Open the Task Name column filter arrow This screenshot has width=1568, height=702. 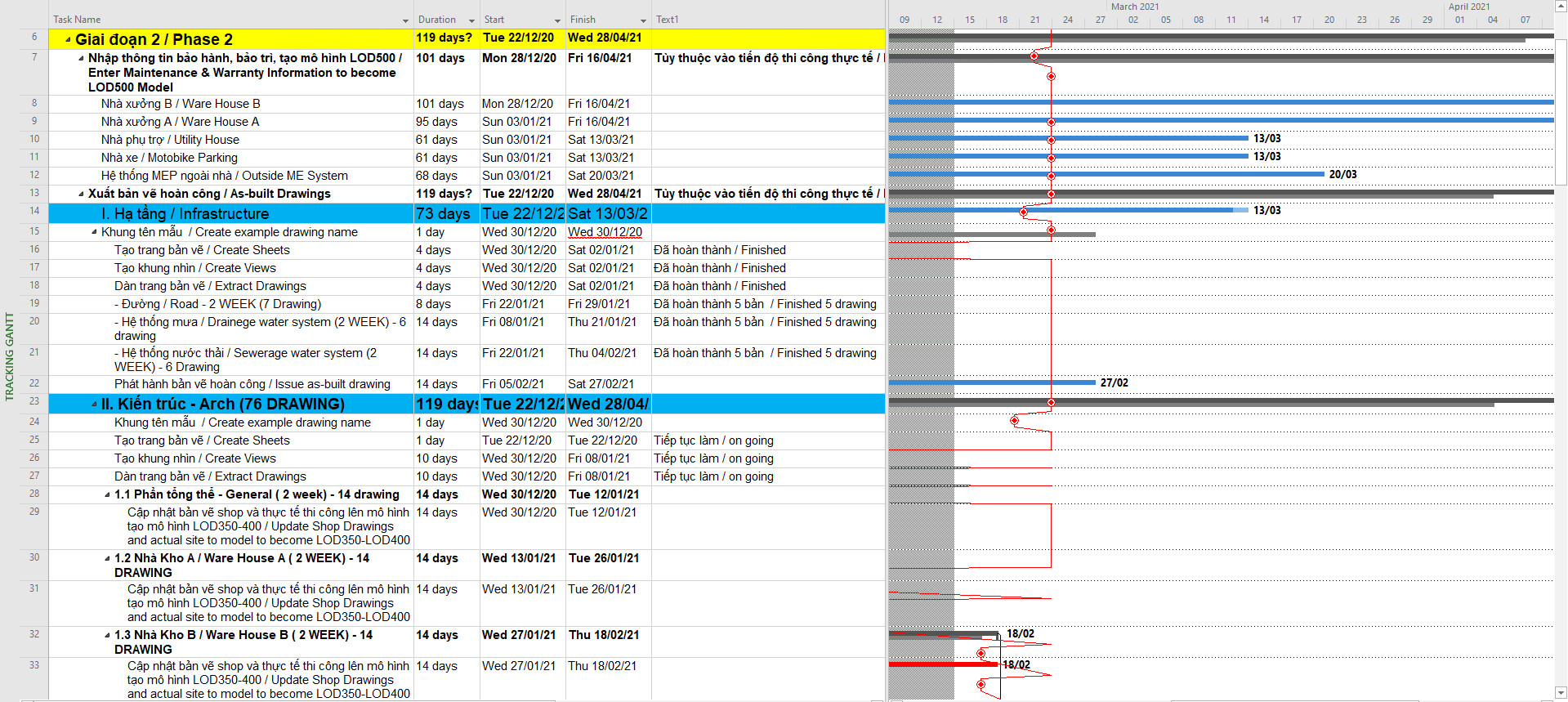click(405, 20)
